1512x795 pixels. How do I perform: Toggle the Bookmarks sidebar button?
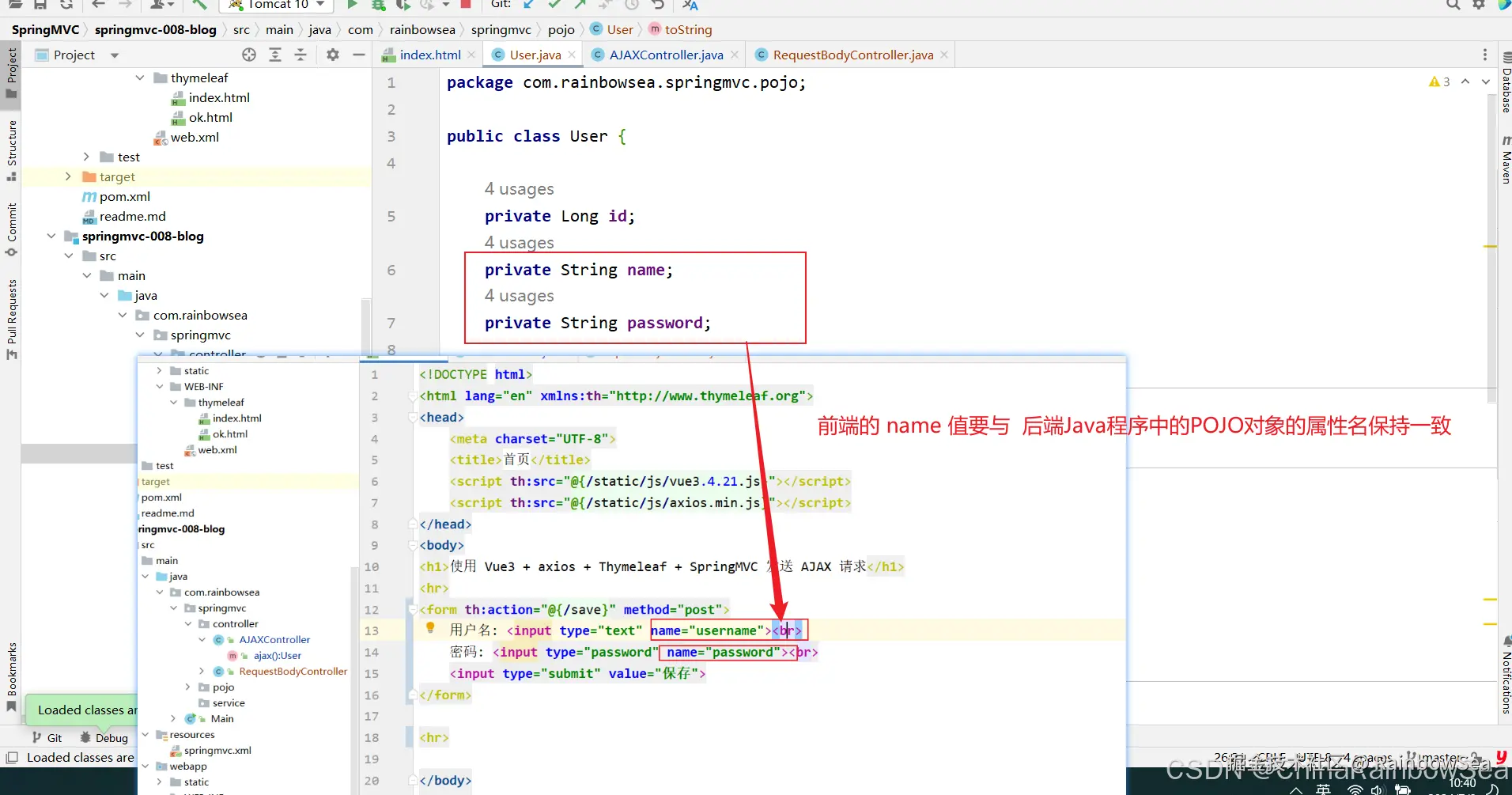(x=11, y=677)
